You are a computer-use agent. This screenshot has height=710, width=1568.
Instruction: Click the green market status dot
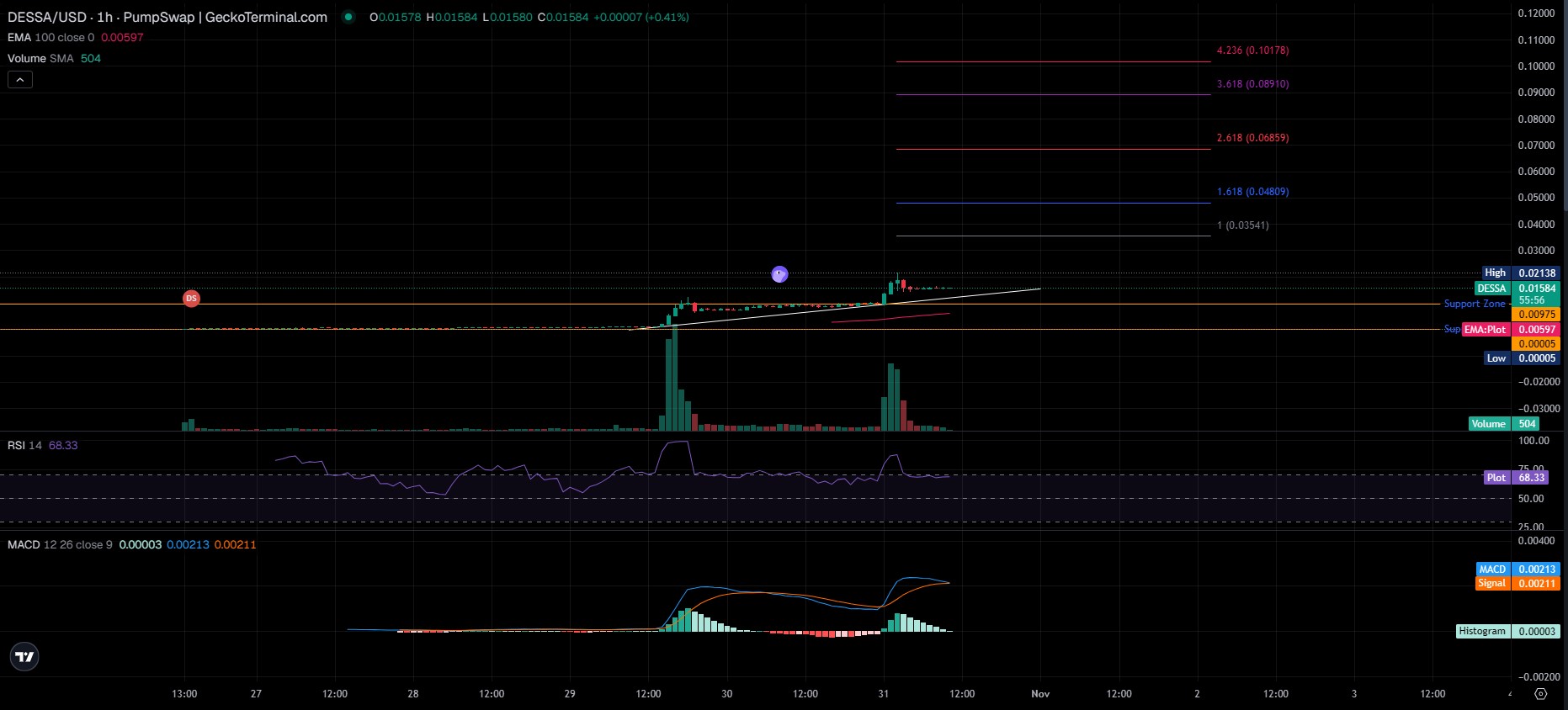coord(348,17)
